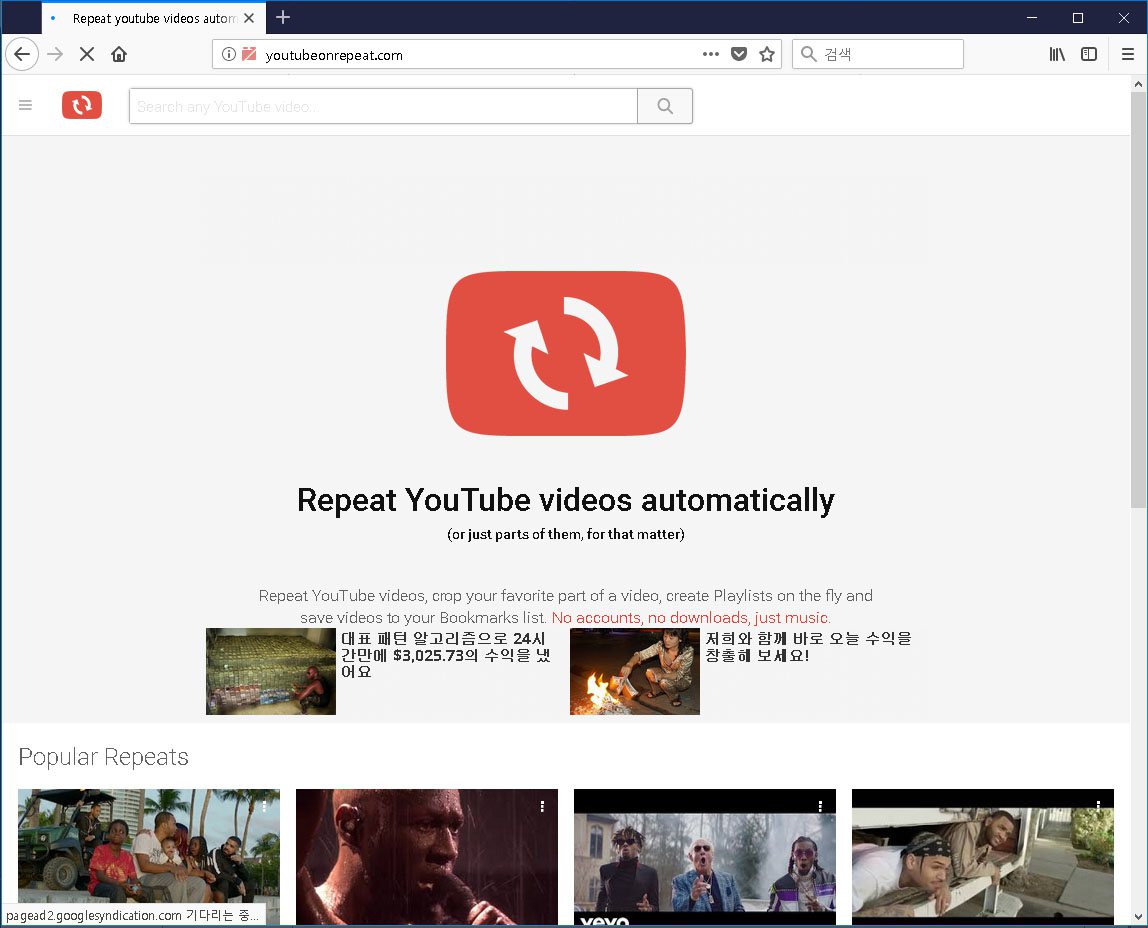This screenshot has width=1148, height=928.
Task: Open options on second popular video
Action: point(543,807)
